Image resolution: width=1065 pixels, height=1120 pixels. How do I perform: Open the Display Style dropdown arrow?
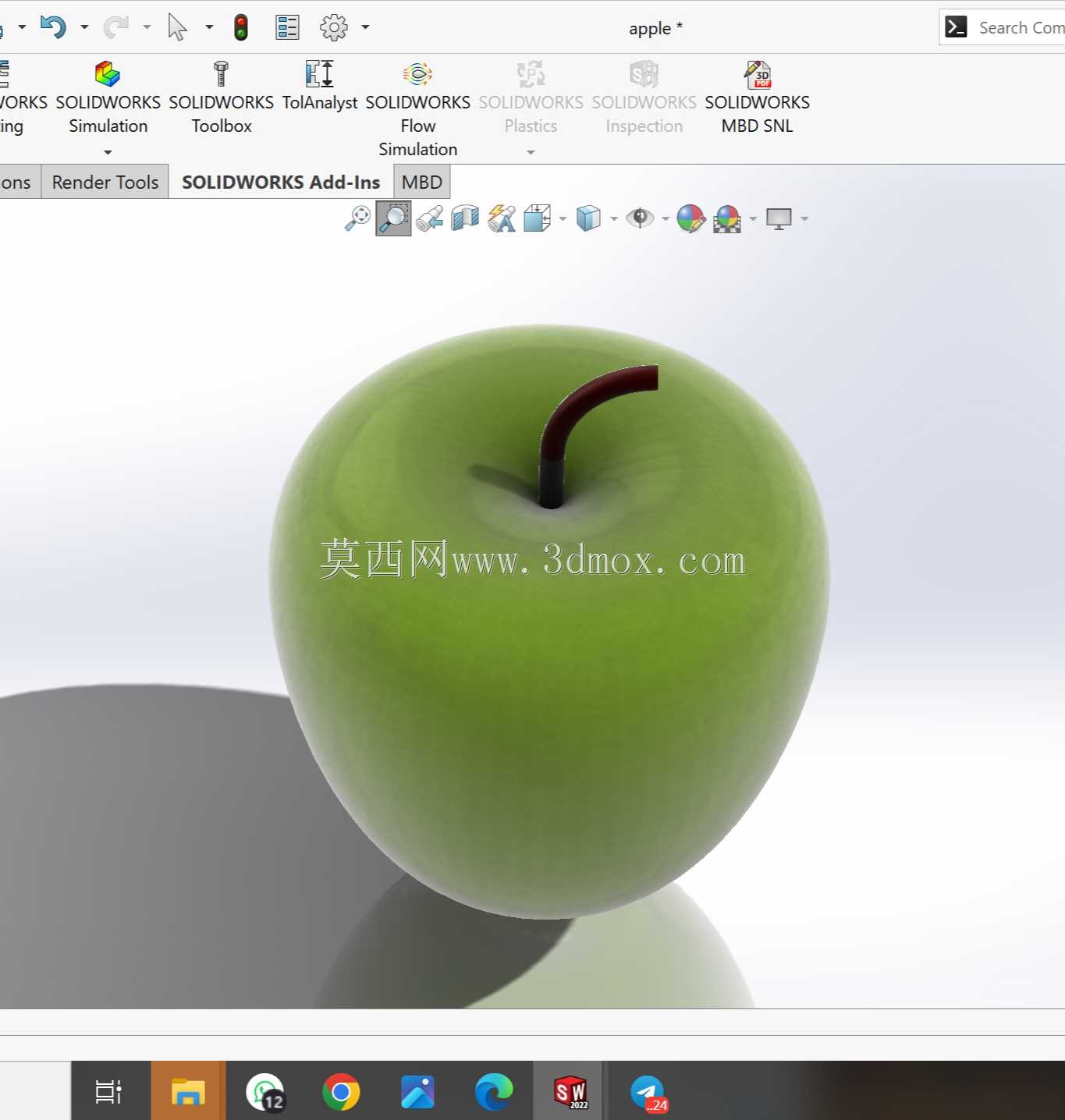point(614,219)
